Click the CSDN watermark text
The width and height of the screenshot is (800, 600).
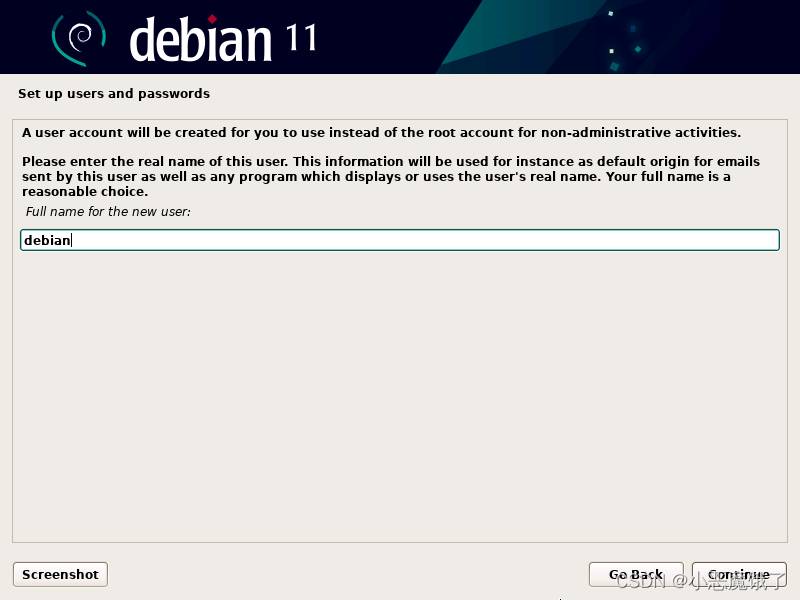(x=702, y=581)
